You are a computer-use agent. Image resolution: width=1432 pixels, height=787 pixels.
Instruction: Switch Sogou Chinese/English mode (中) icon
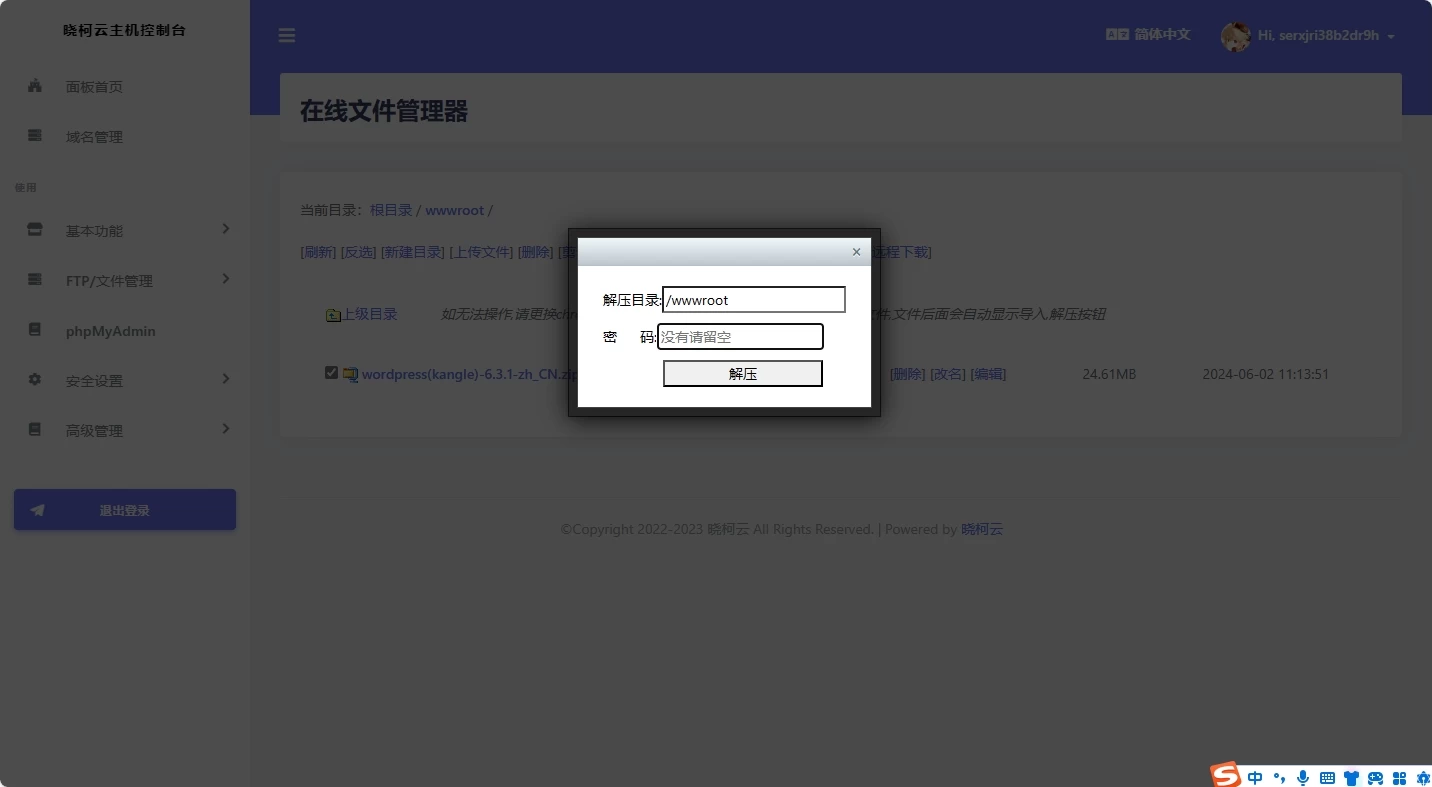point(1255,777)
